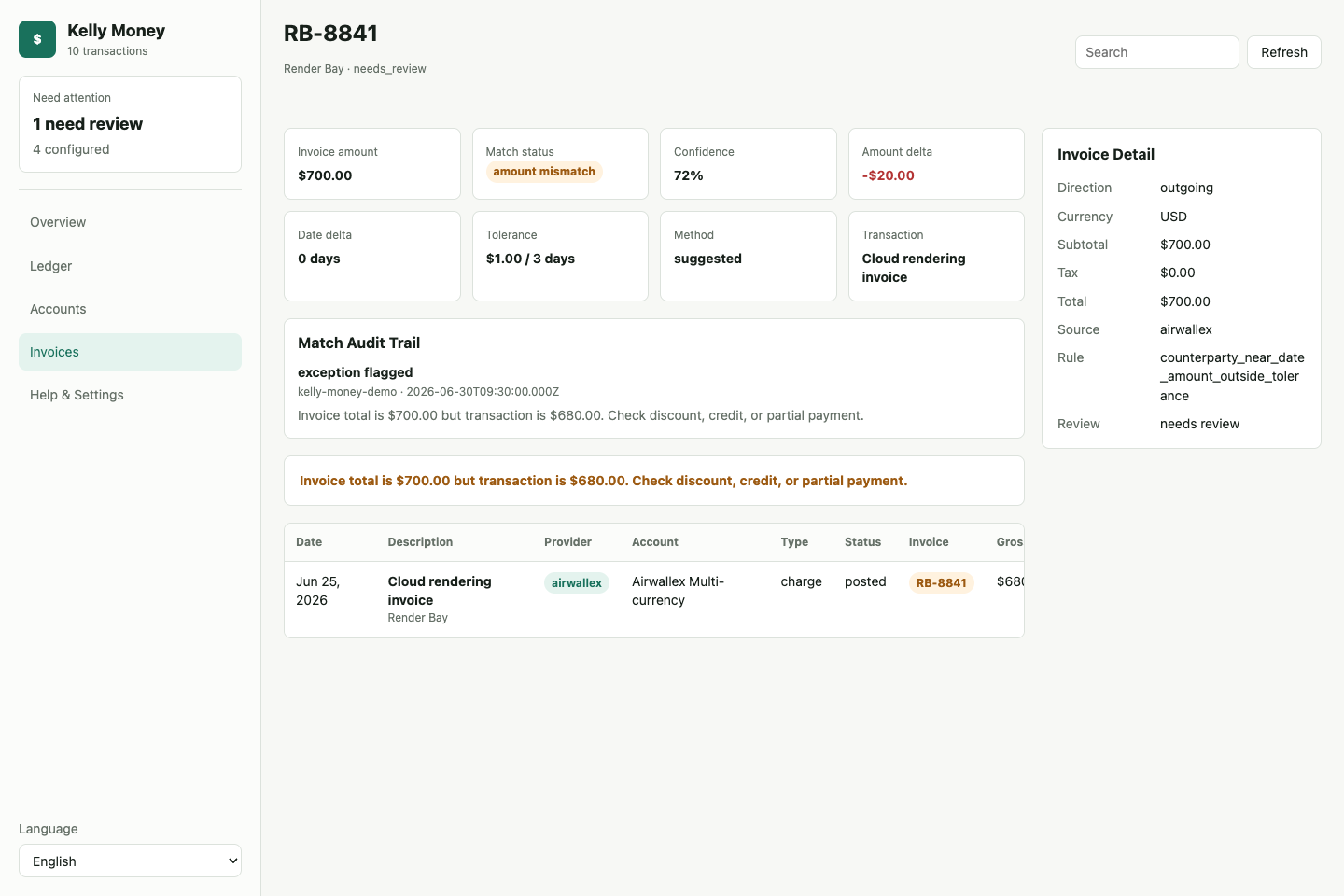Screen dimensions: 1344x896
Task: Click the Account column header
Action: pos(655,542)
